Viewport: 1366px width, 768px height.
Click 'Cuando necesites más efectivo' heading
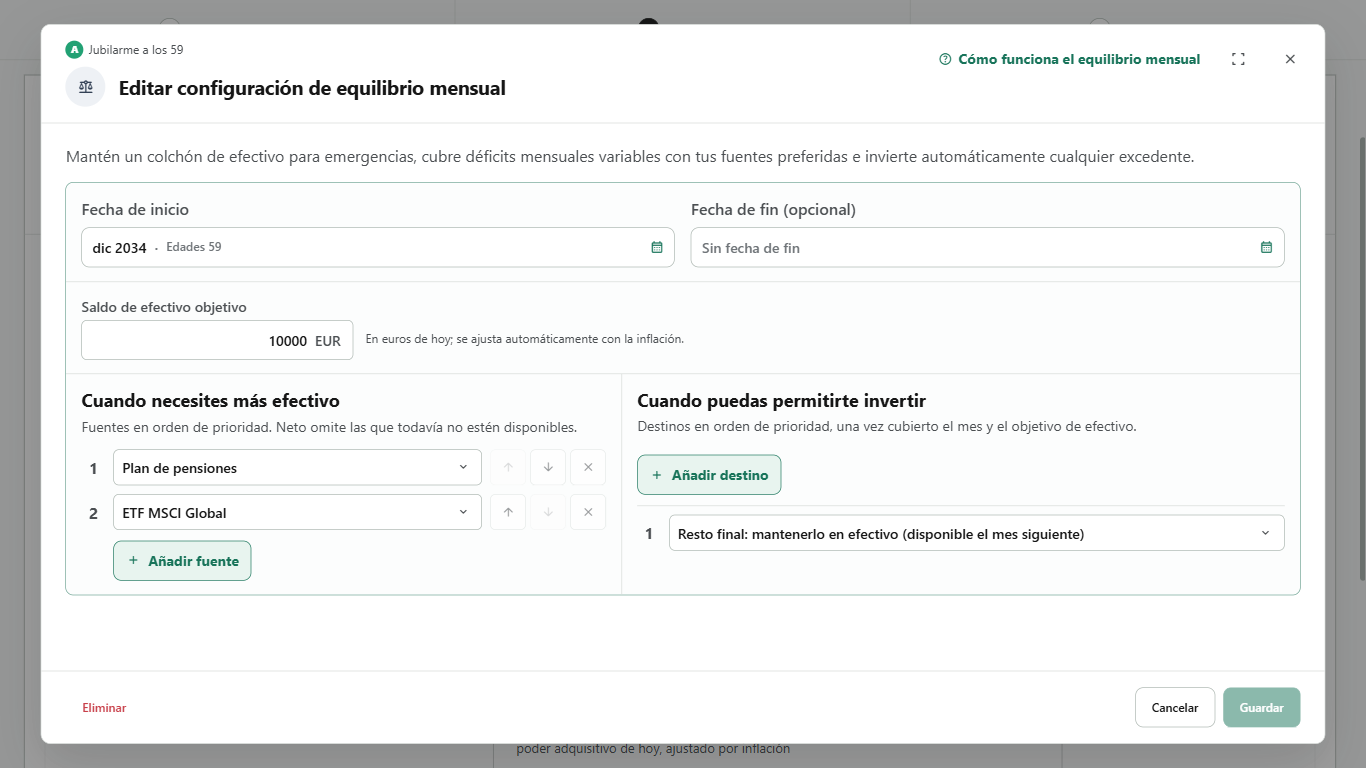coord(211,401)
